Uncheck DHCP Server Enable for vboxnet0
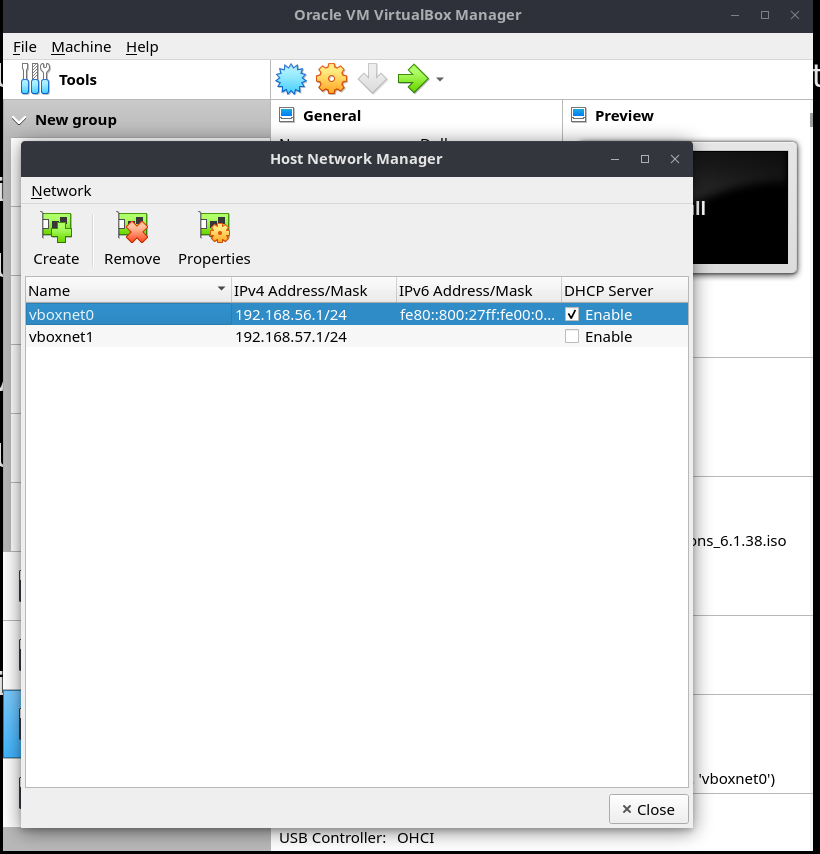 [x=572, y=314]
